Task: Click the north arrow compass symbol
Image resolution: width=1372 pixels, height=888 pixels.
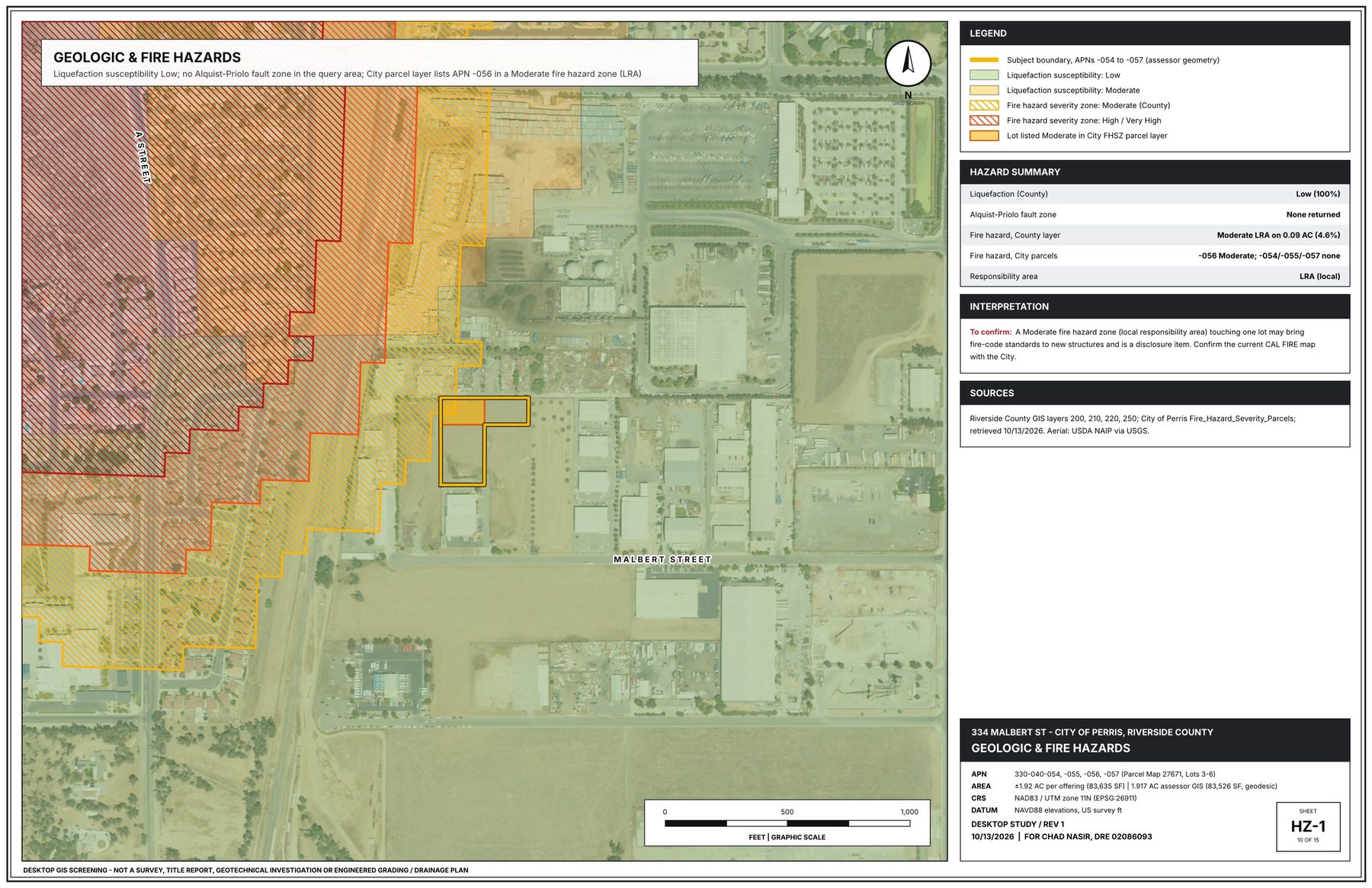Action: (x=908, y=63)
